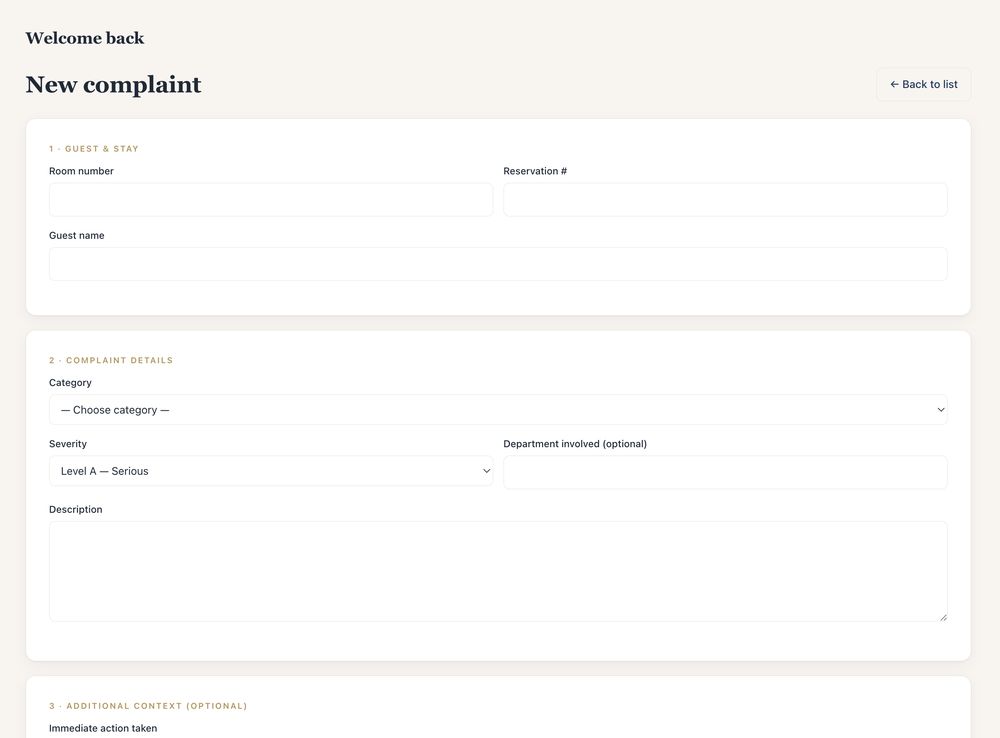Click the Immediate action taken label

103,728
